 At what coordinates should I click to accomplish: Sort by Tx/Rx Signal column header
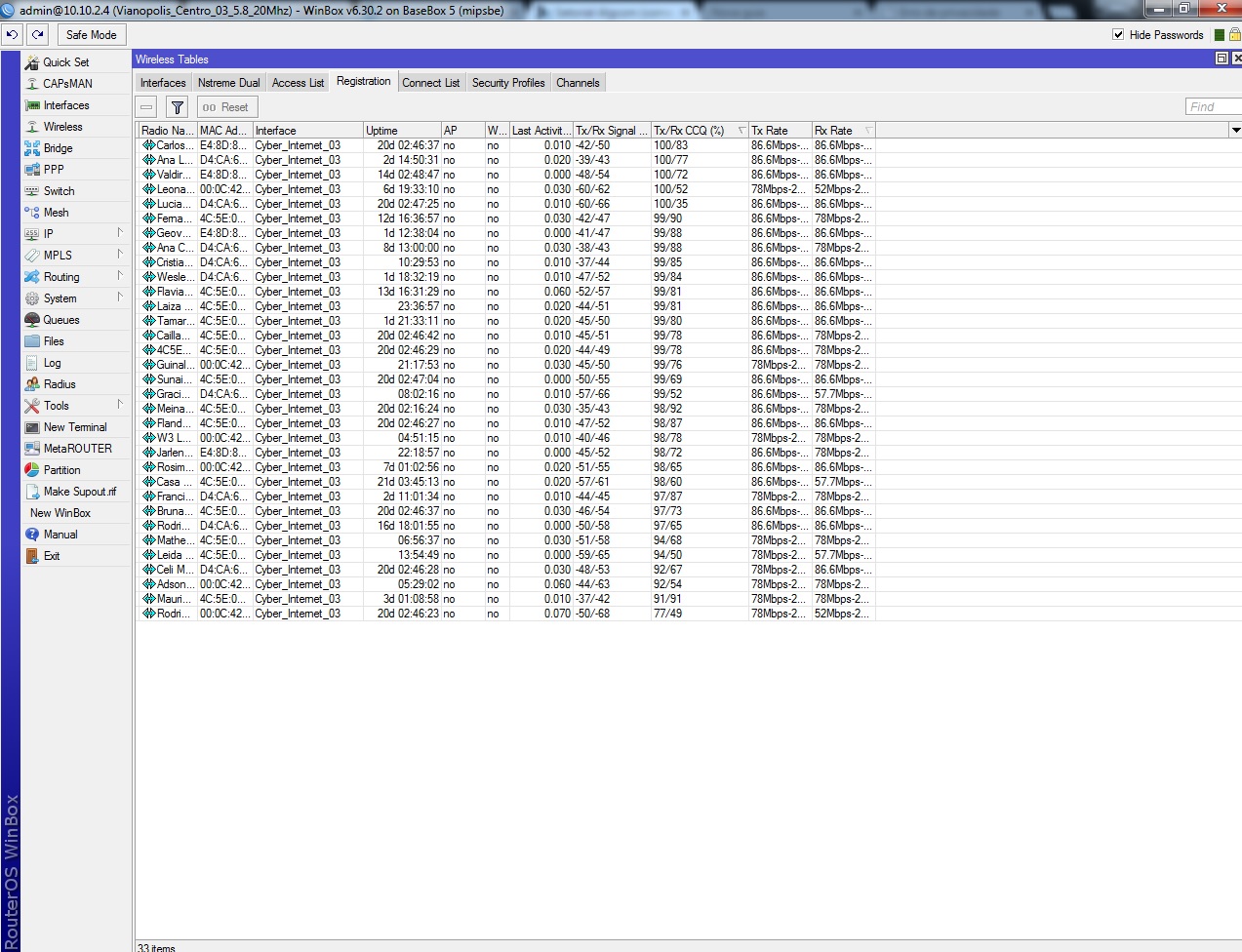pyautogui.click(x=612, y=130)
